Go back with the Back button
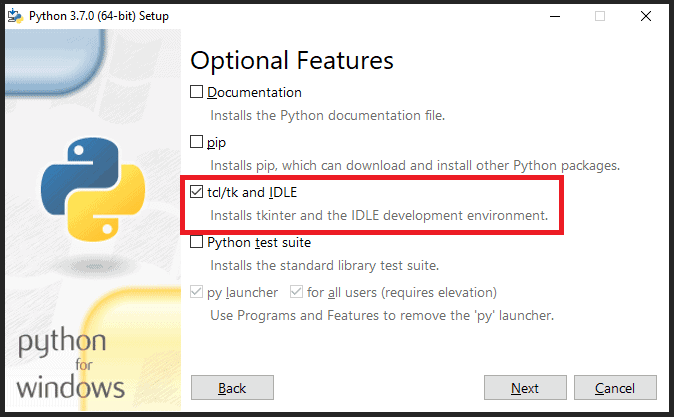 pos(232,388)
